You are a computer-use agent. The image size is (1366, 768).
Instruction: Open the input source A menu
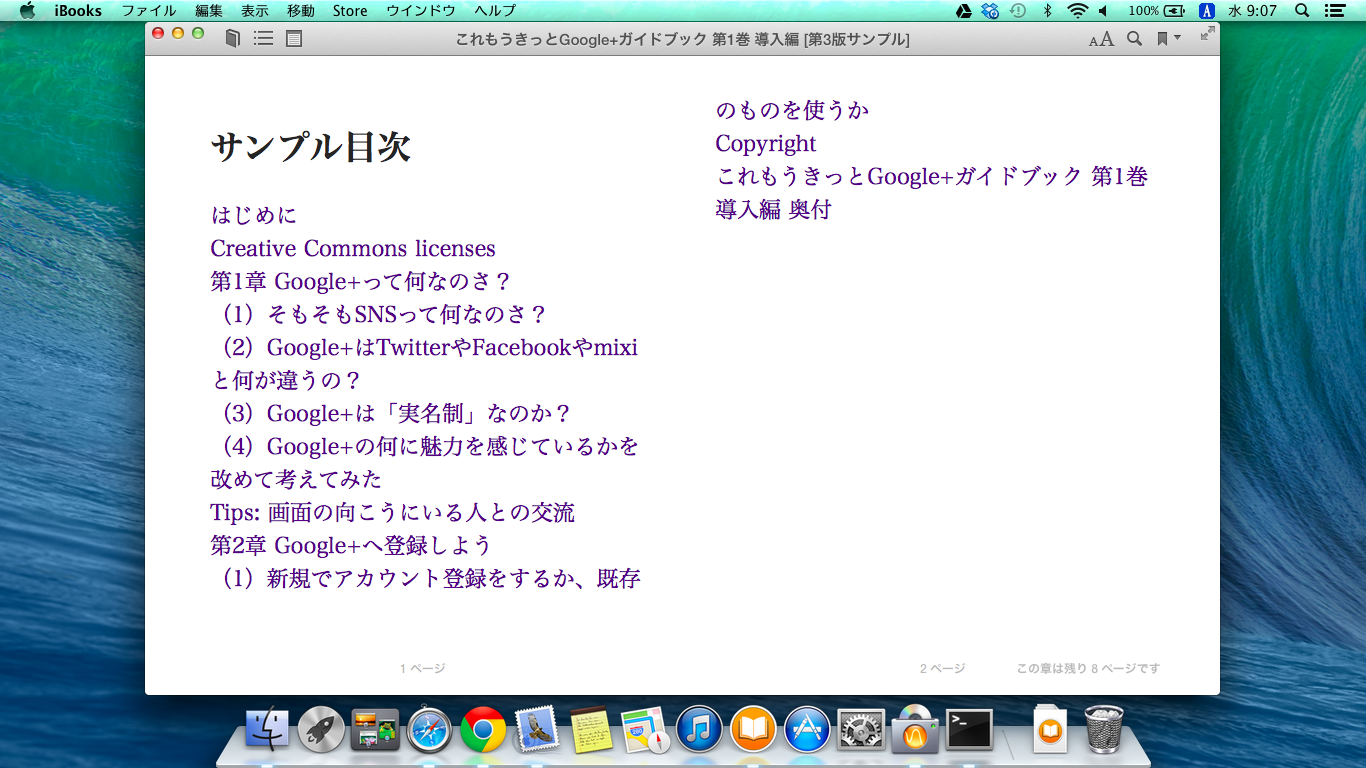pyautogui.click(x=1207, y=11)
